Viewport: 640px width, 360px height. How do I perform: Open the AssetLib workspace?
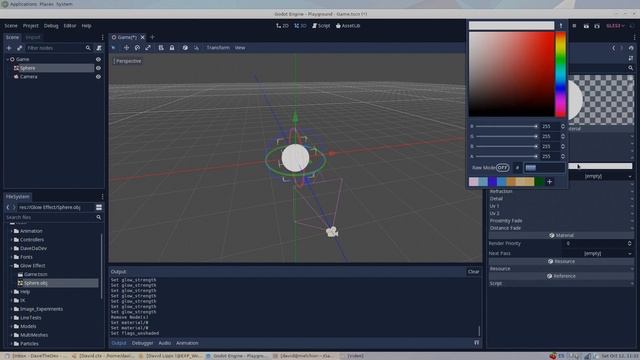point(348,26)
